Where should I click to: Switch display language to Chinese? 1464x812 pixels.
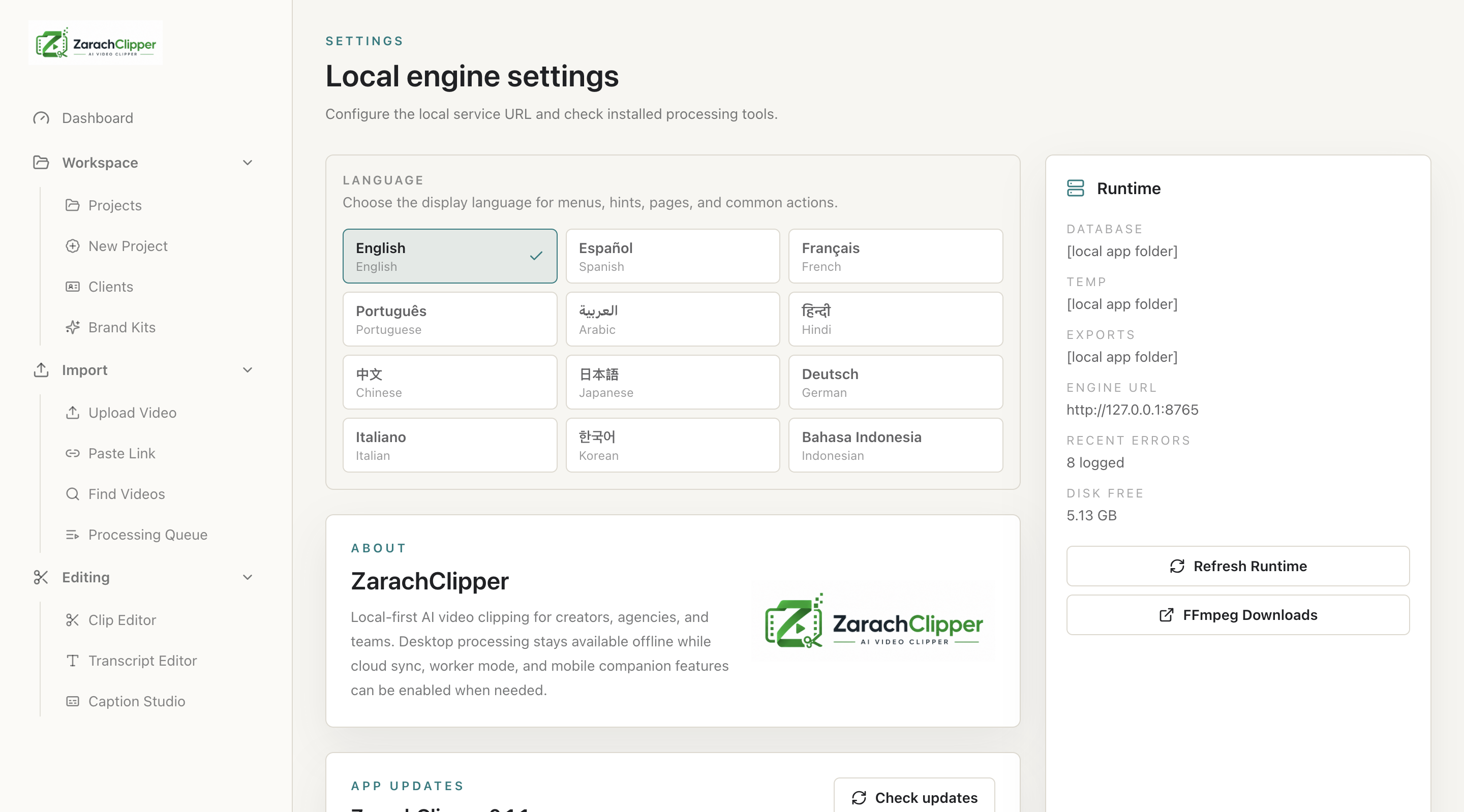click(x=449, y=383)
